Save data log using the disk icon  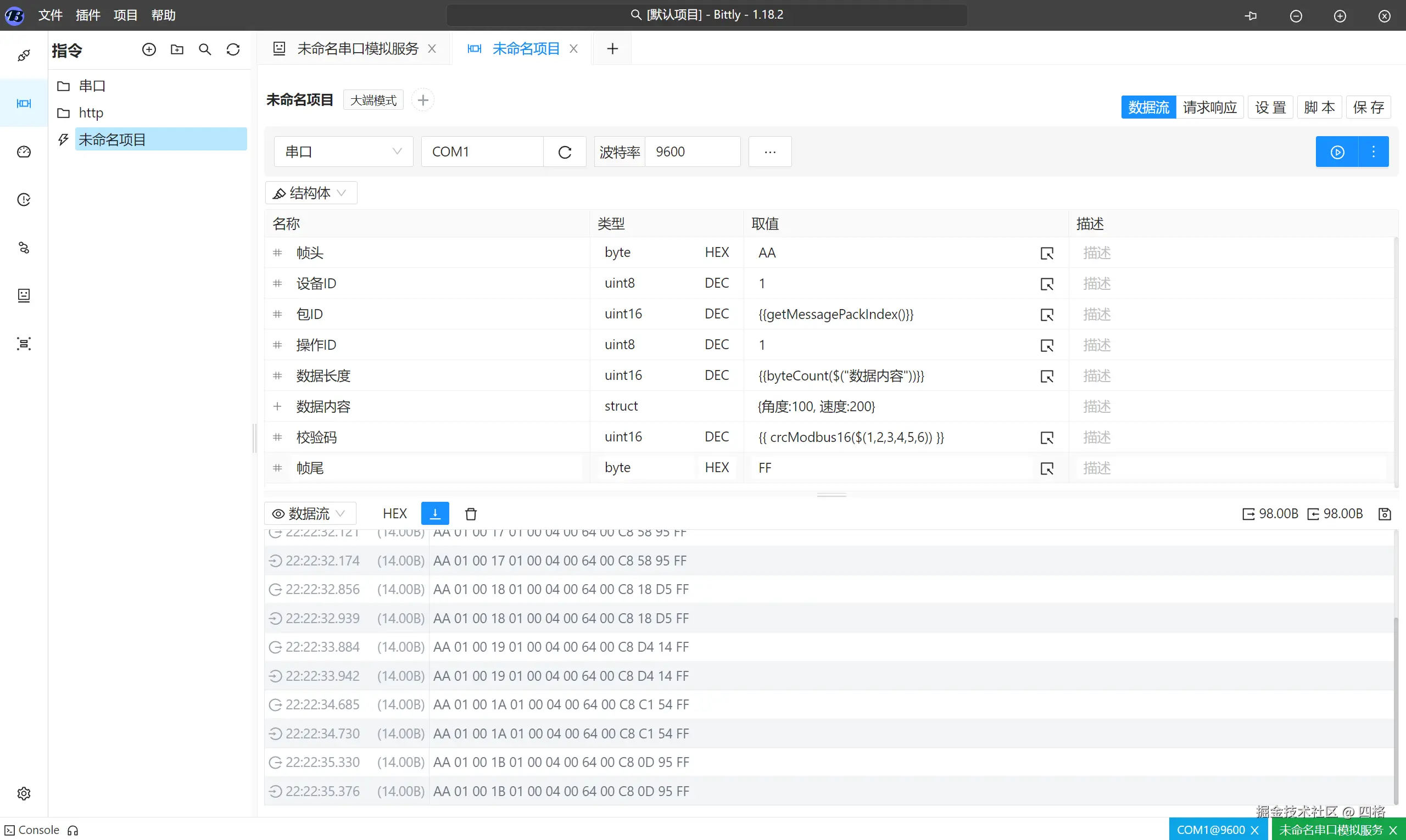click(x=1384, y=514)
